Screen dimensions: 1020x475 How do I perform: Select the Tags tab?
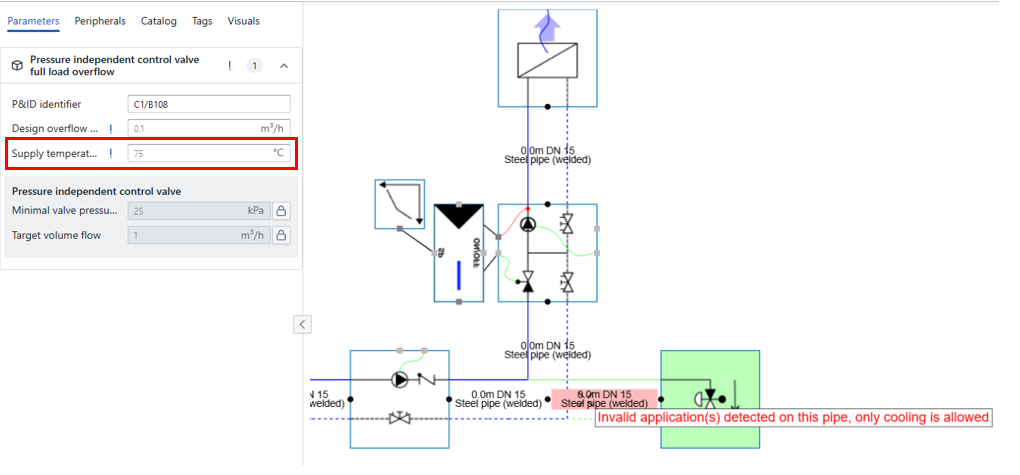click(x=202, y=21)
